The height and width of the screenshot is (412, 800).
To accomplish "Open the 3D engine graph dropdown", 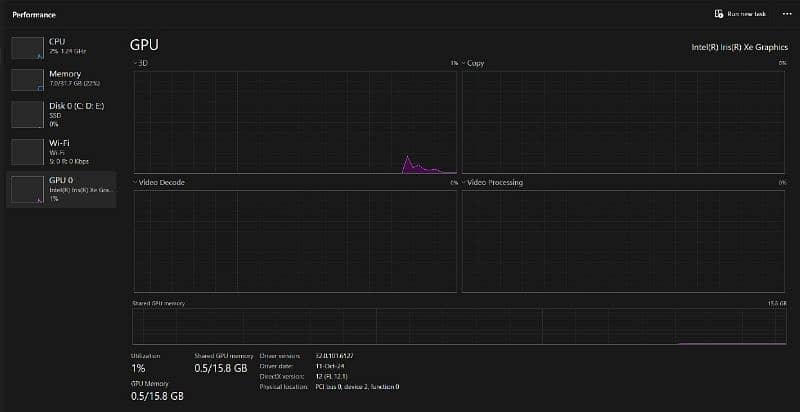I will (135, 63).
